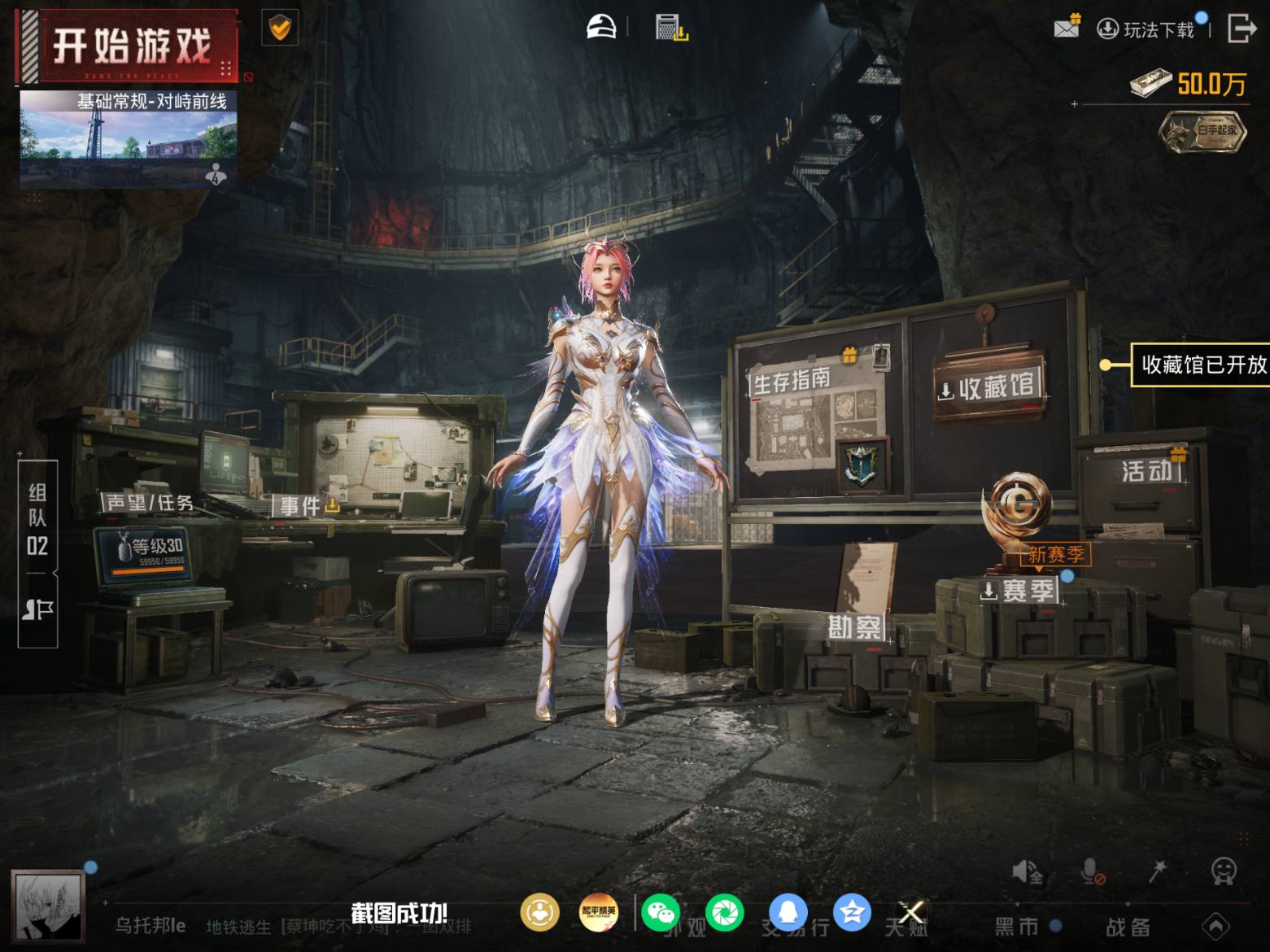Click the 白手起家 wolf badge
The image size is (1270, 952).
pos(1203,133)
